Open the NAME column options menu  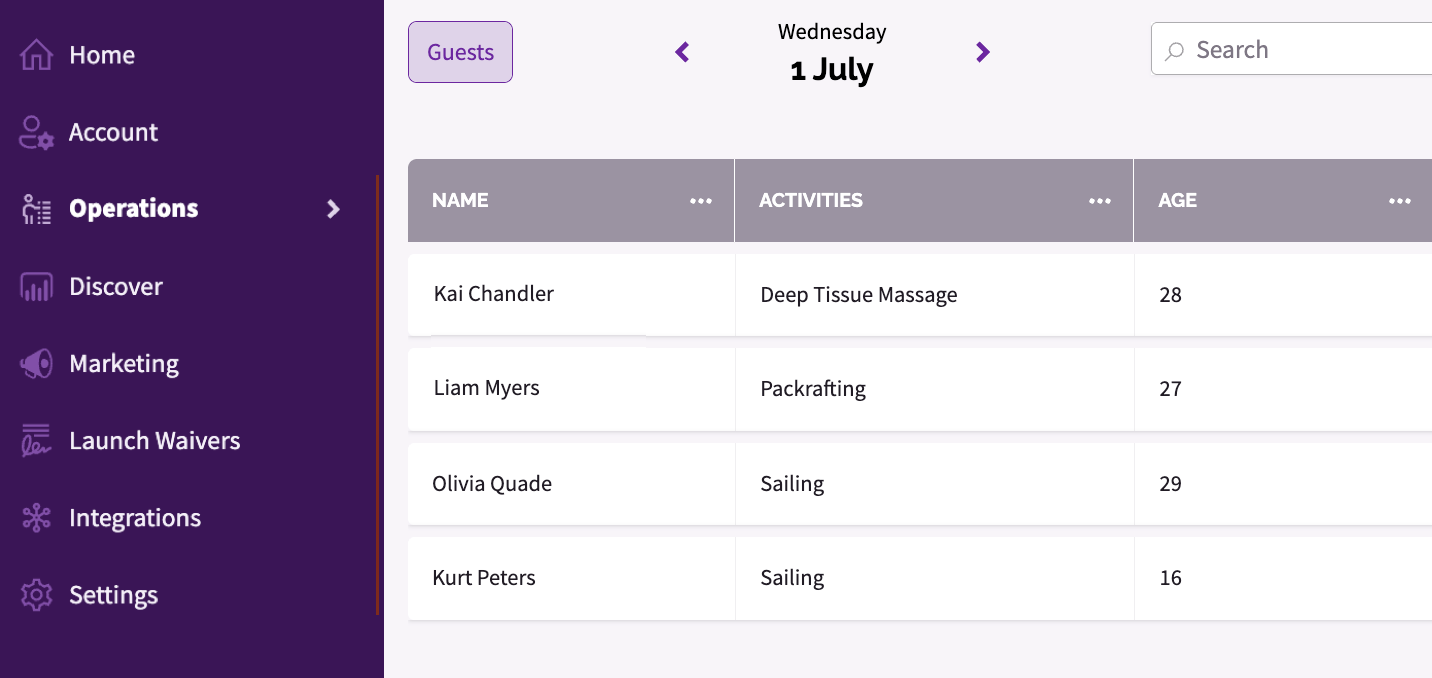(701, 201)
